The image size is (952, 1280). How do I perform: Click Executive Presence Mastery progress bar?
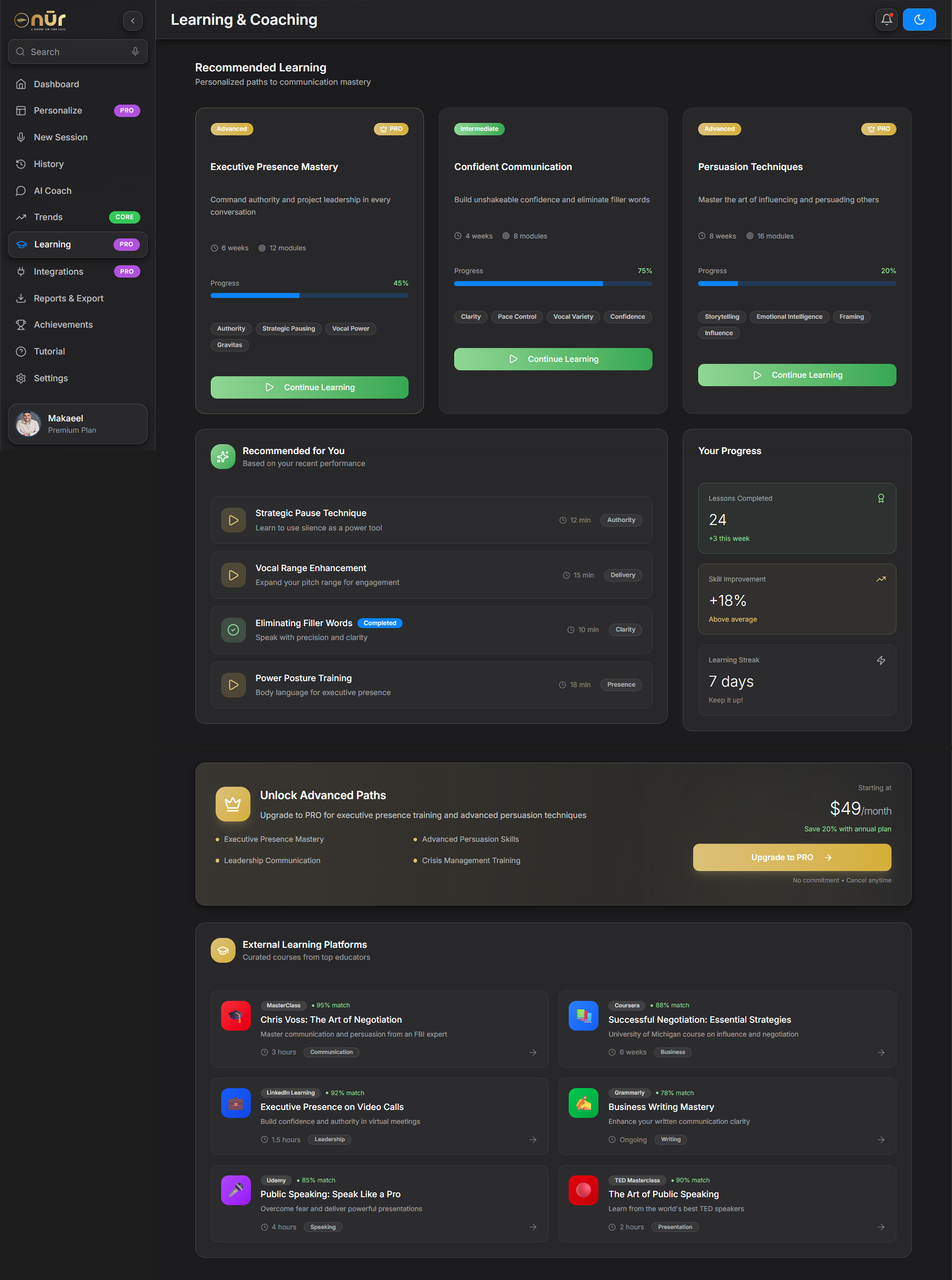point(309,295)
